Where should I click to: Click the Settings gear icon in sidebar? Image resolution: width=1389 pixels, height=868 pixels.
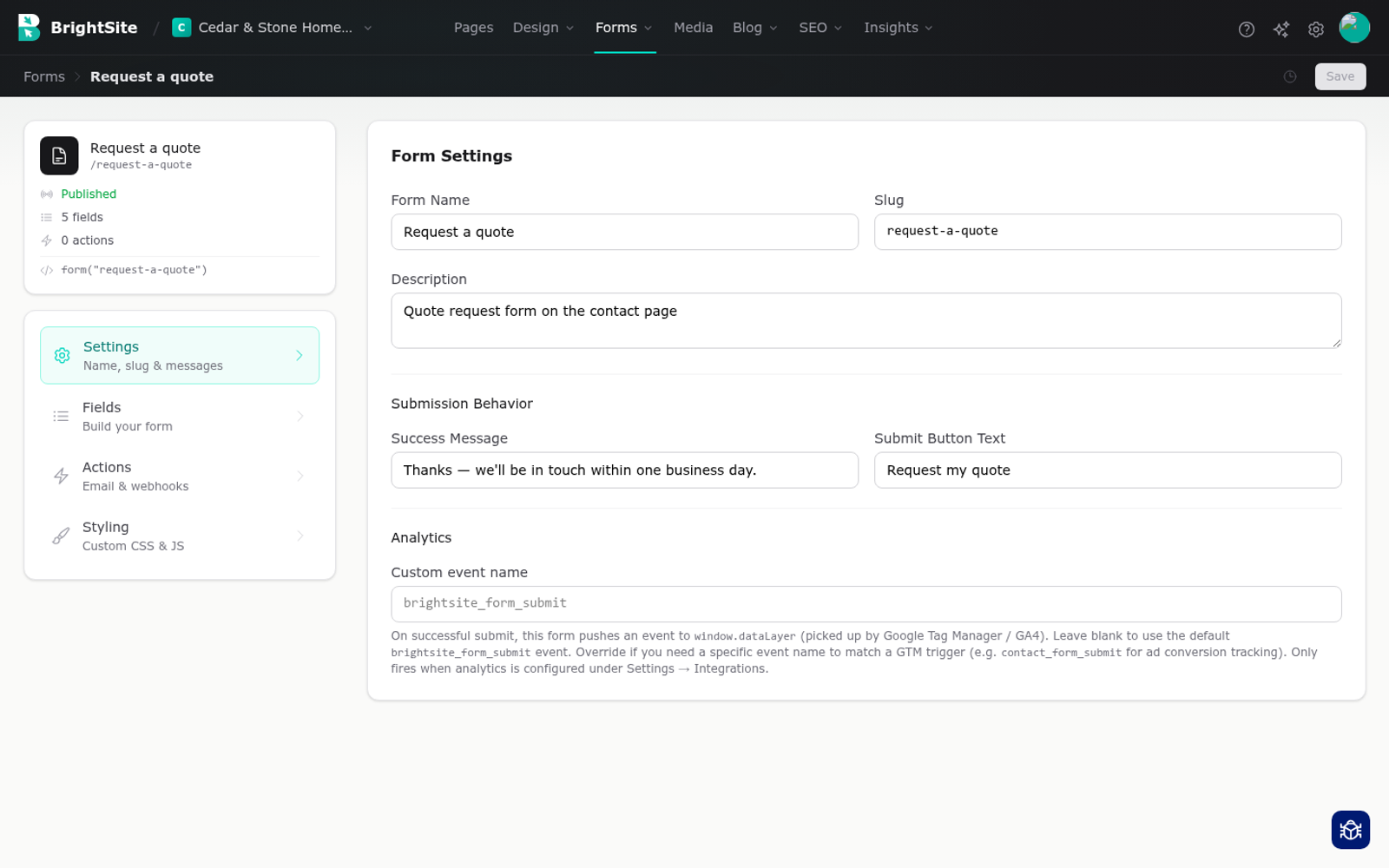pyautogui.click(x=62, y=355)
